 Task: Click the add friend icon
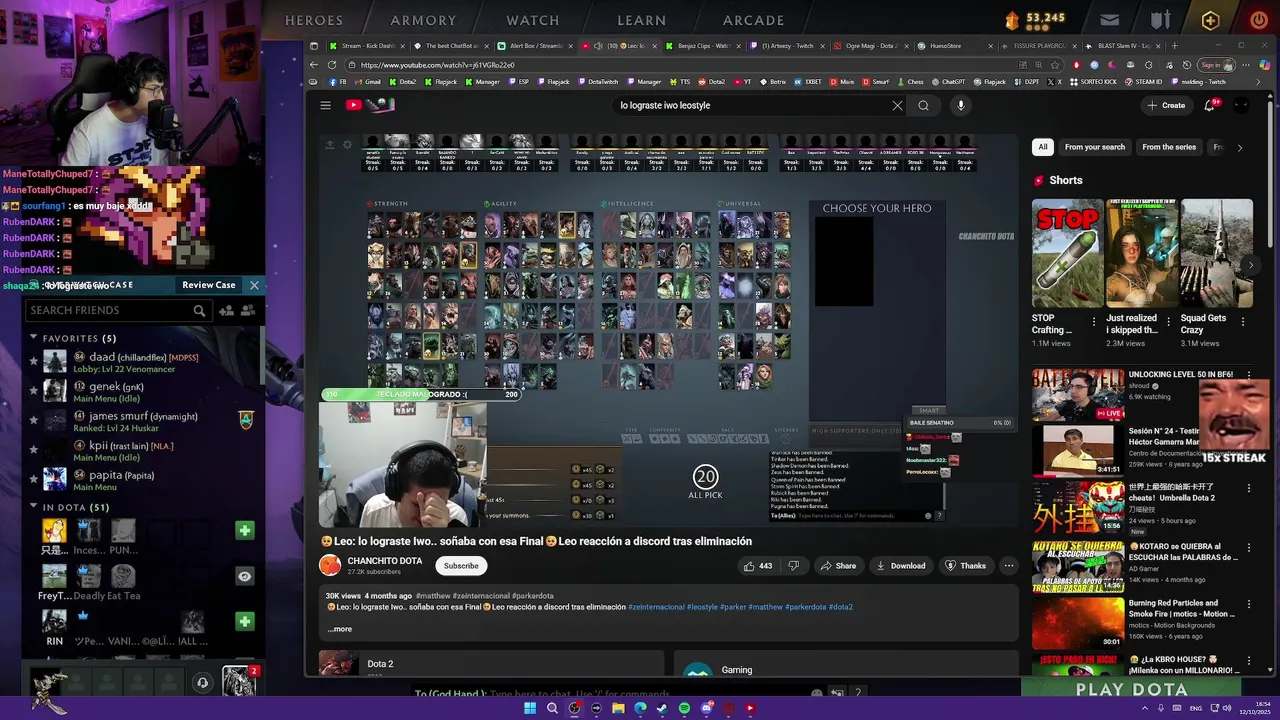(227, 311)
